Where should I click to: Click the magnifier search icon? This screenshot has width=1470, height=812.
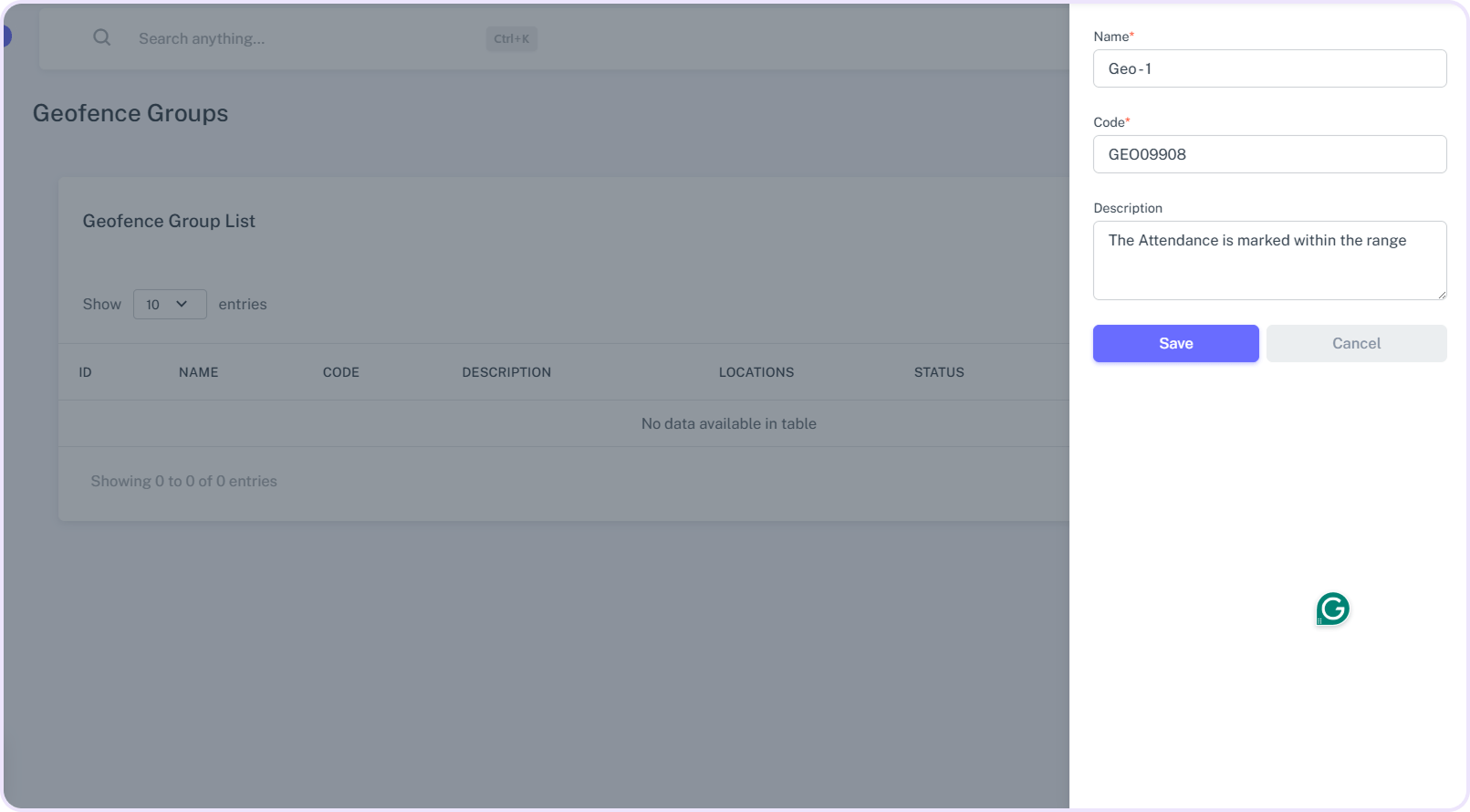coord(102,37)
